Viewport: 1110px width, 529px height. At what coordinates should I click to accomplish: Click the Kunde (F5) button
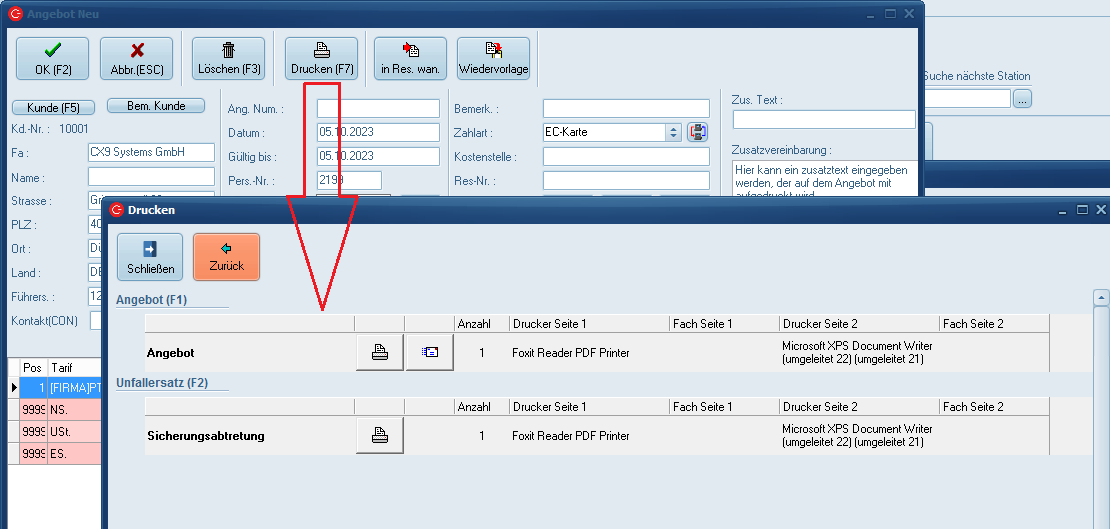pos(53,107)
